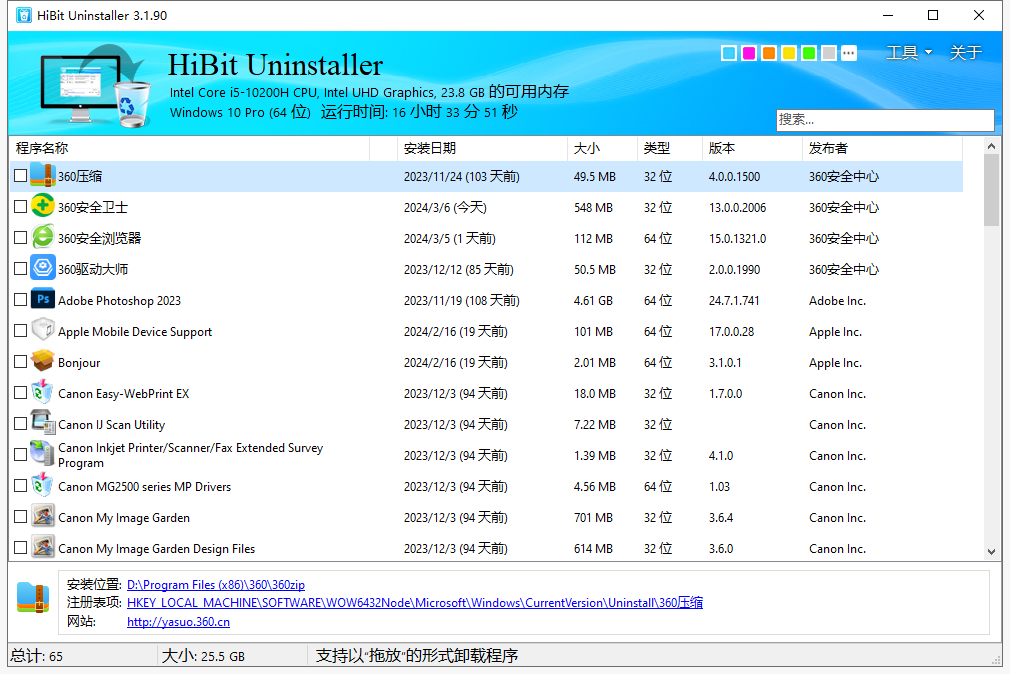1010x674 pixels.
Task: Click the list scrollbar up arrow
Action: [x=991, y=146]
